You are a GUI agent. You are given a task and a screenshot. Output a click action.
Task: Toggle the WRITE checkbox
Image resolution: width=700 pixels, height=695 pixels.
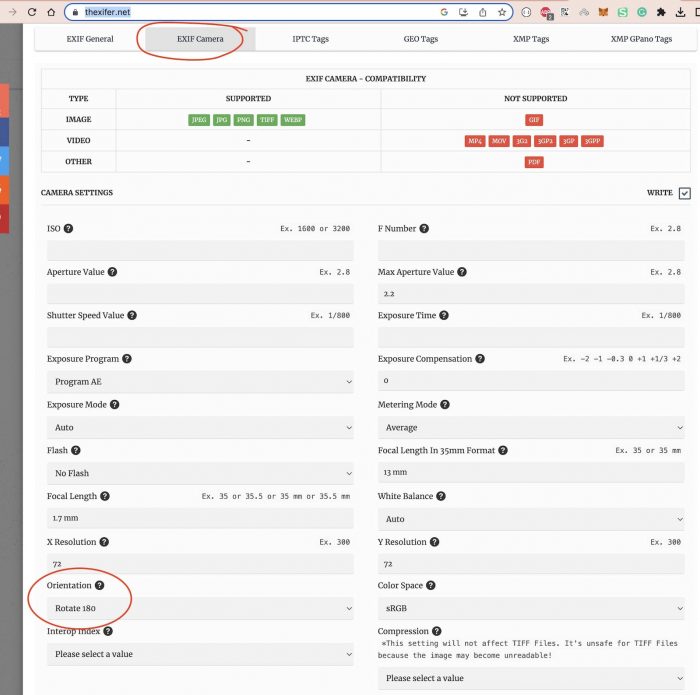tap(684, 193)
